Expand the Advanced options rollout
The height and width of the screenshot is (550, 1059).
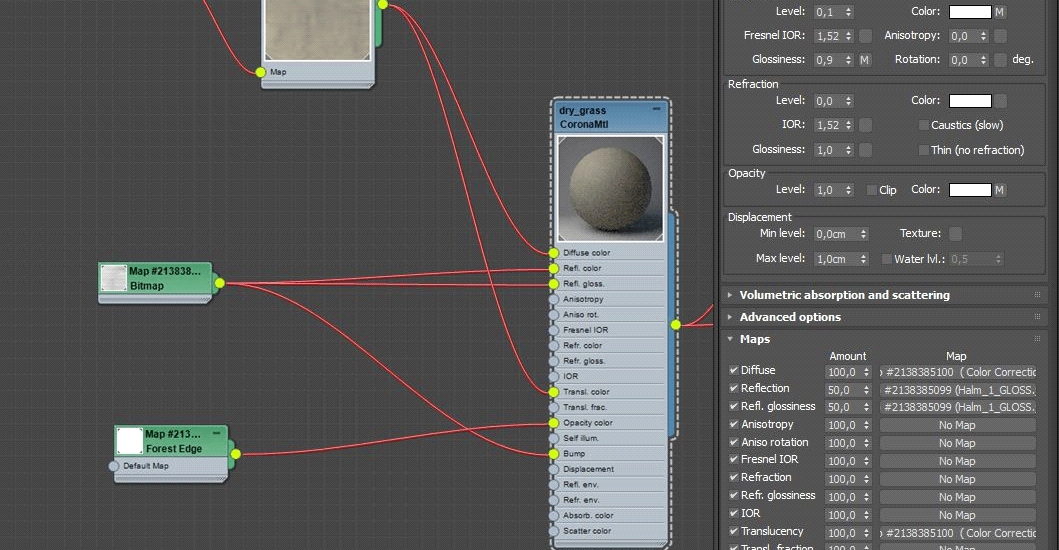click(790, 317)
